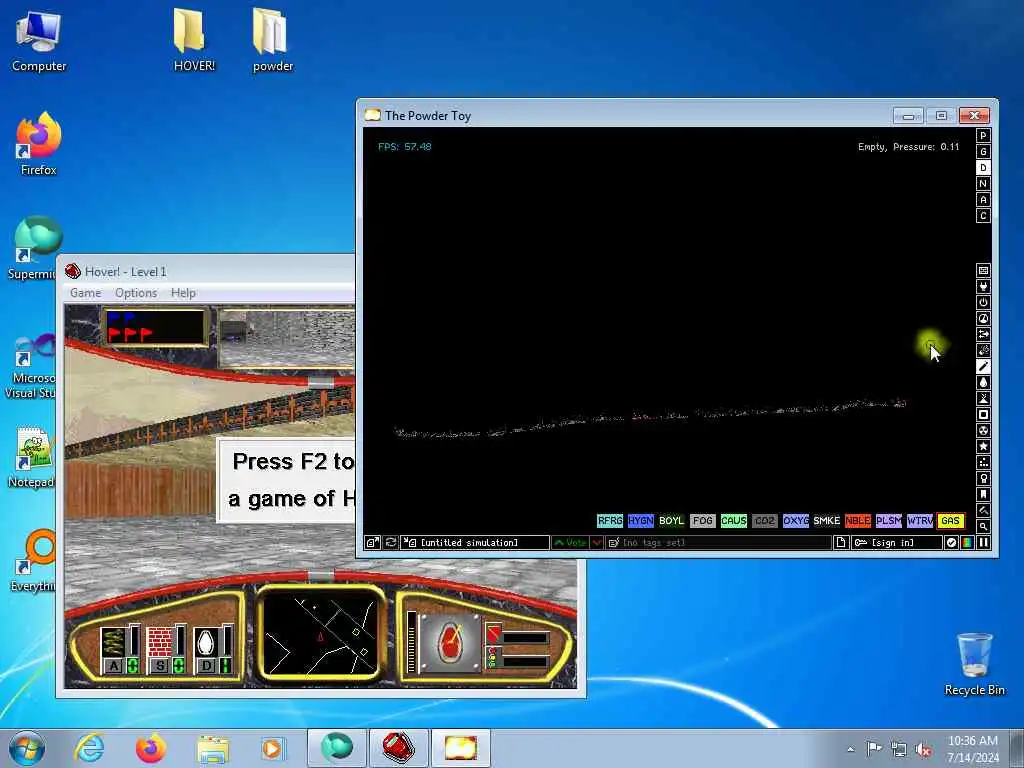Viewport: 1024px width, 768px height.
Task: Click the Hover! radar map panel
Action: coord(320,635)
